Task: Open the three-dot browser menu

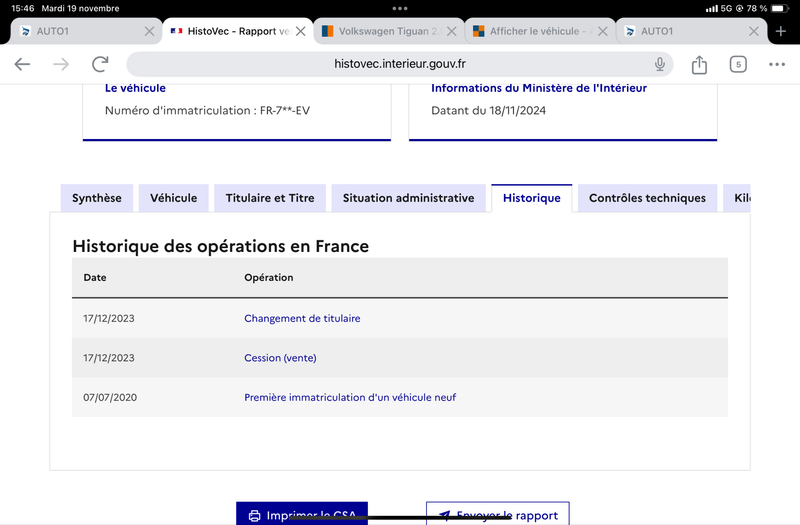Action: pyautogui.click(x=777, y=64)
